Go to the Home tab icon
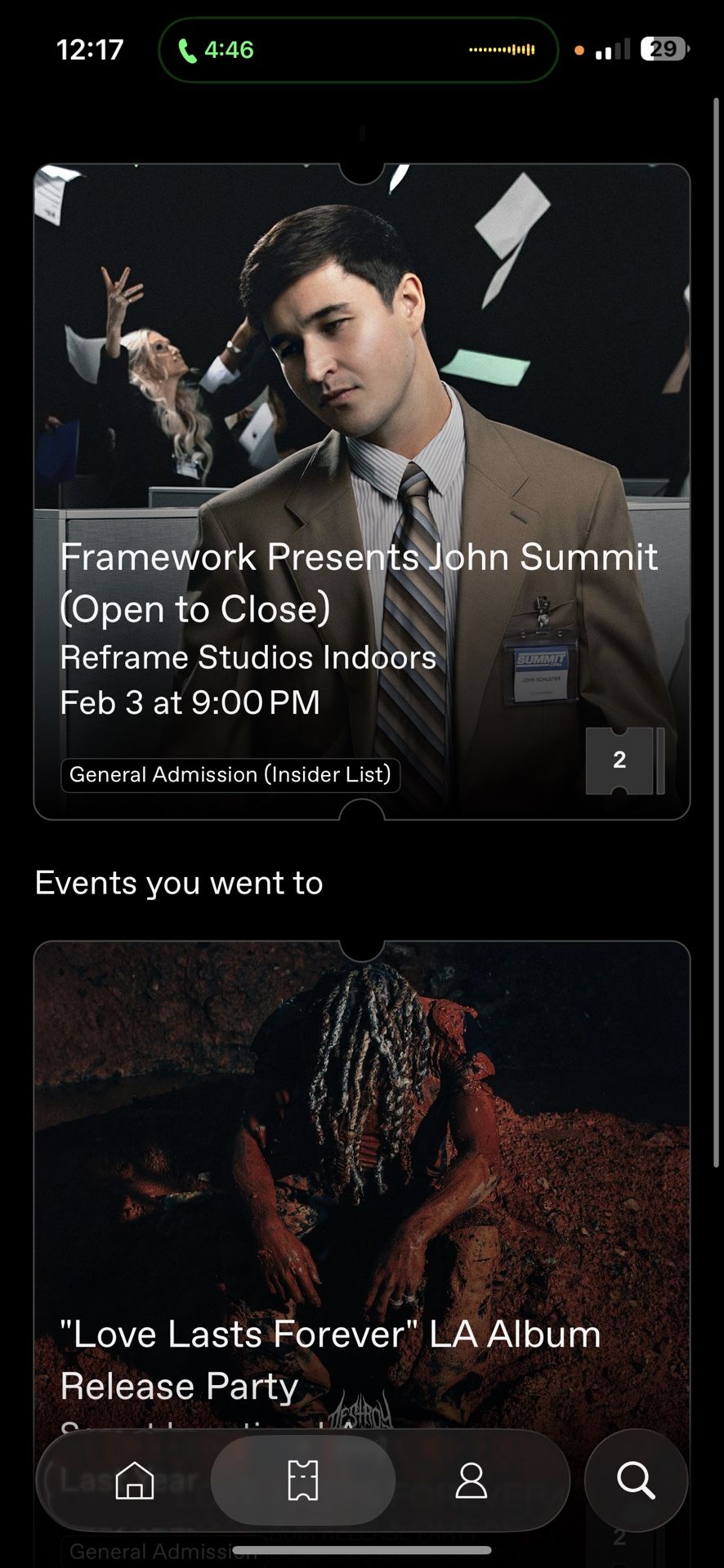The height and width of the screenshot is (1568, 724). point(135,1480)
